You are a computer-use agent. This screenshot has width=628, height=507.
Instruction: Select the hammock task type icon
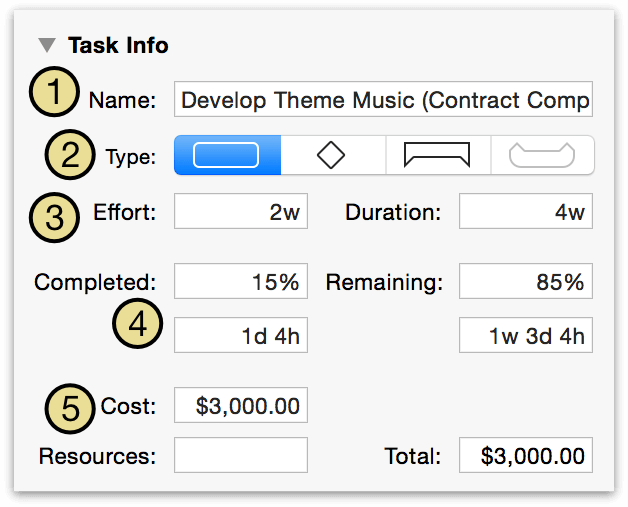(x=542, y=155)
